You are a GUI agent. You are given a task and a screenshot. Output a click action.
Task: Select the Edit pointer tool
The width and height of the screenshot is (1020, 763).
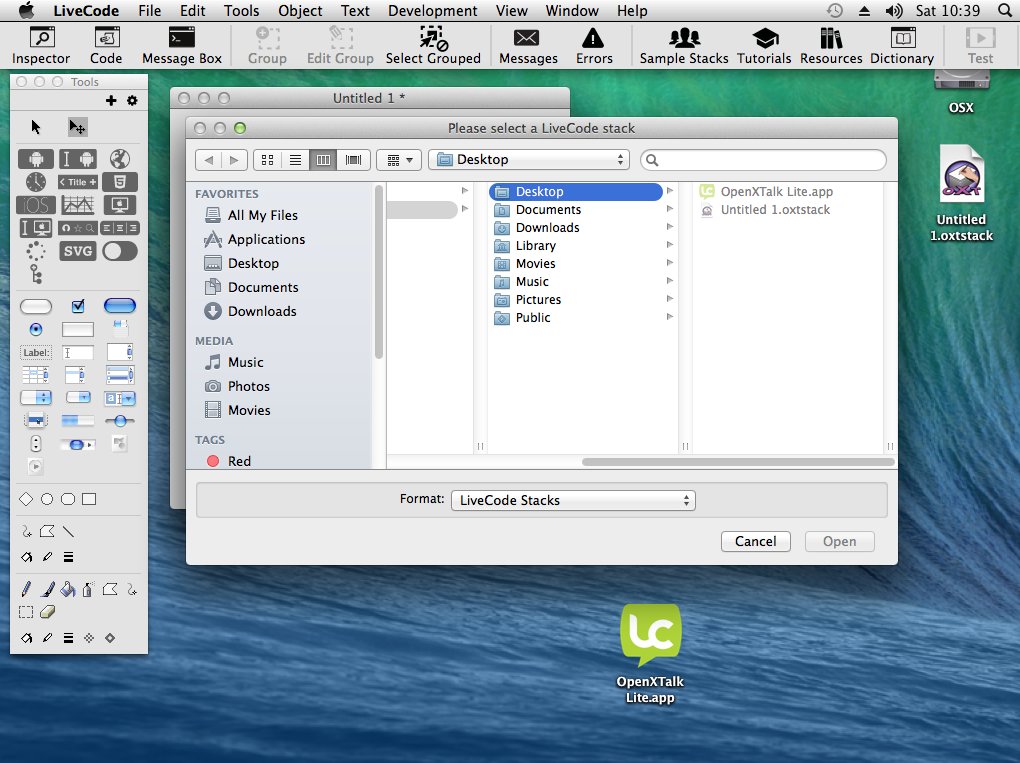77,127
